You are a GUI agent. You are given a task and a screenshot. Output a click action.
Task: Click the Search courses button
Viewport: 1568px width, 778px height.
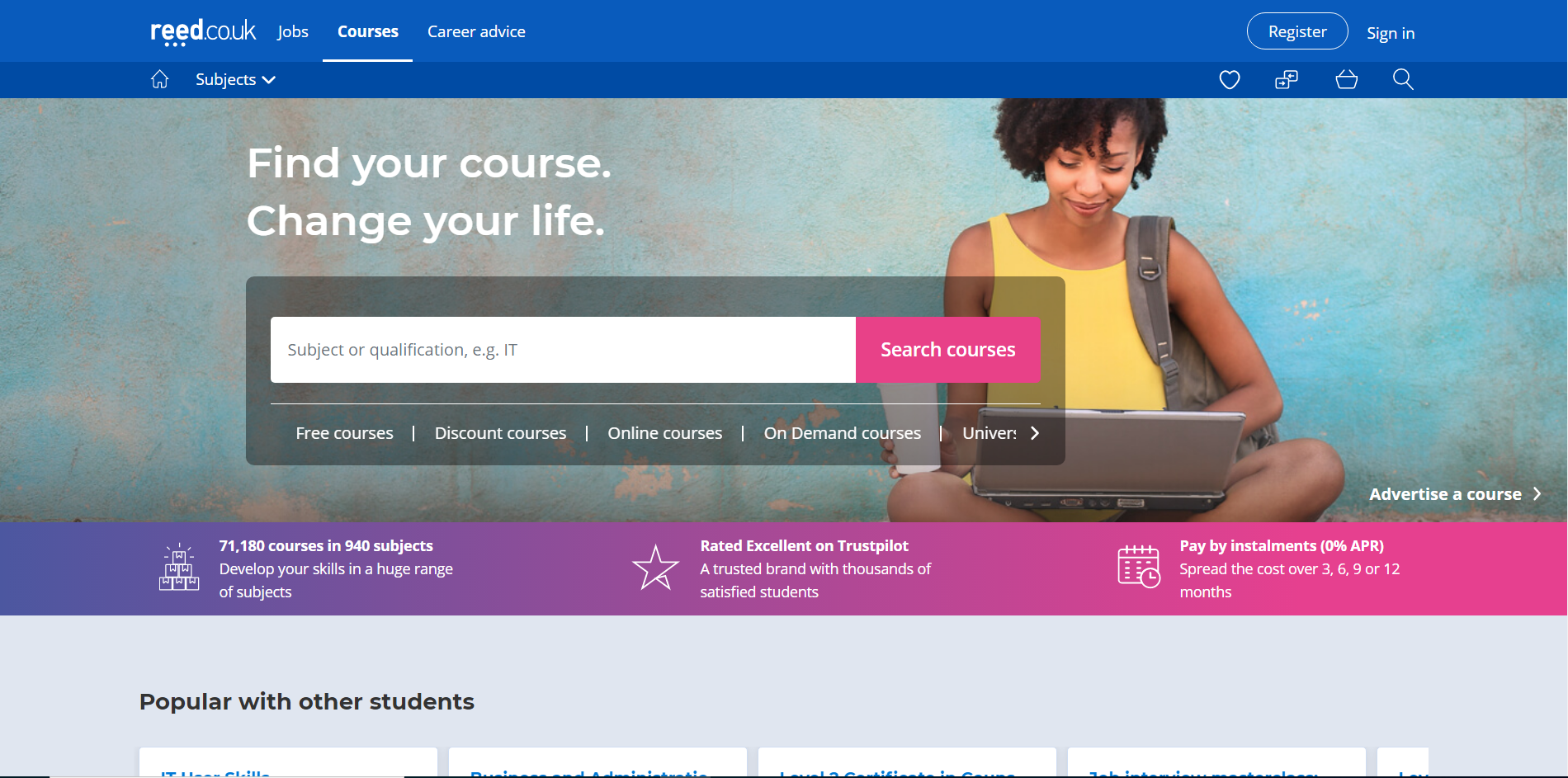pyautogui.click(x=947, y=350)
